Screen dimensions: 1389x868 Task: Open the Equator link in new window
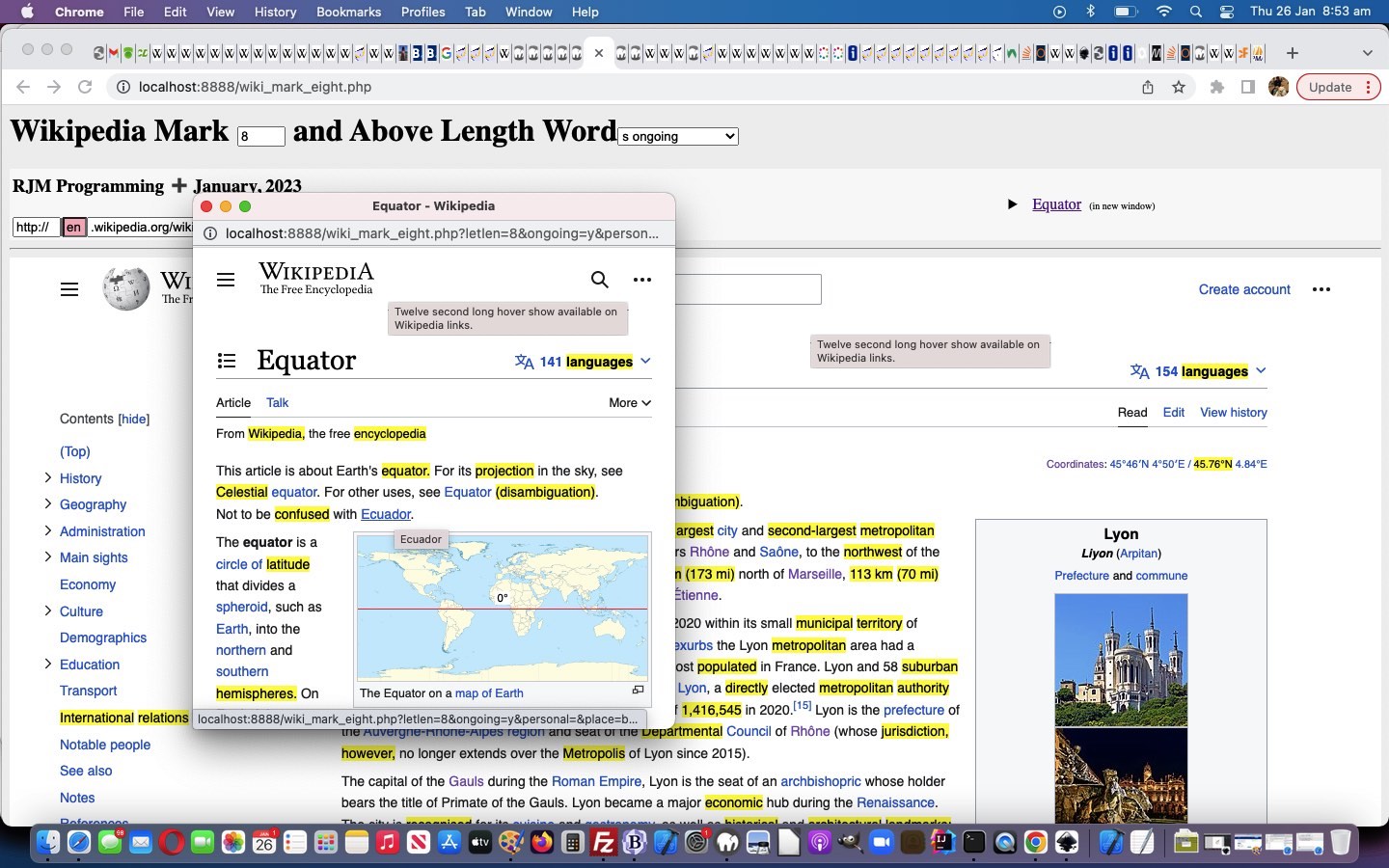[1056, 203]
